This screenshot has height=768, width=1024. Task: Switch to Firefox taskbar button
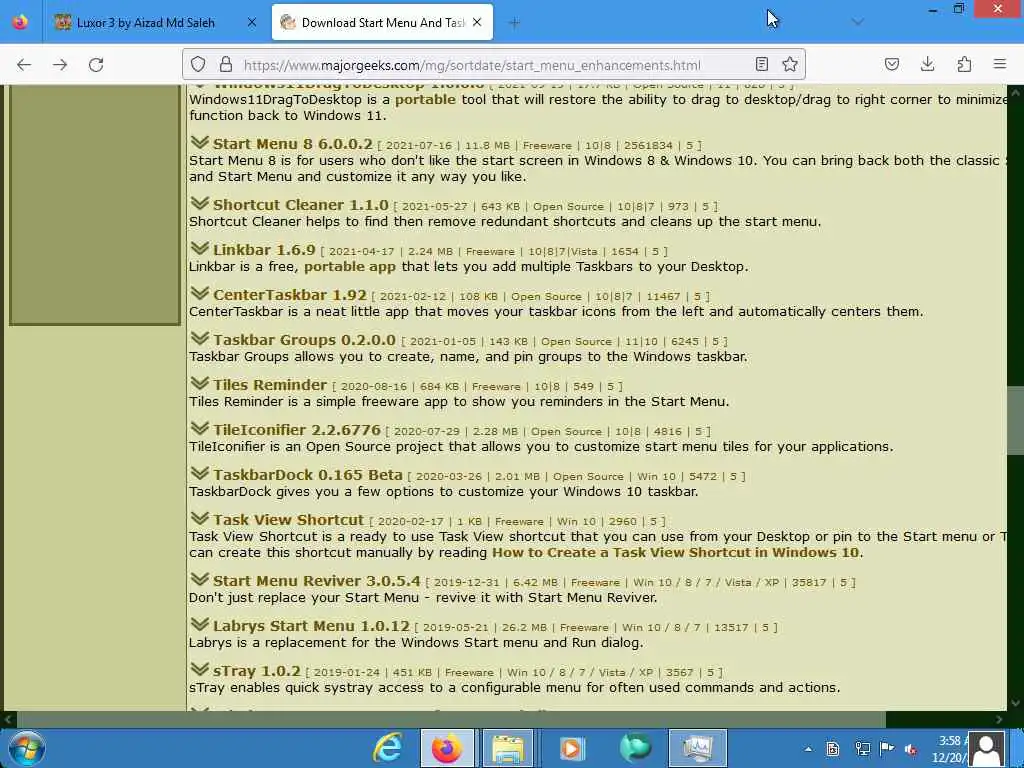pyautogui.click(x=447, y=748)
